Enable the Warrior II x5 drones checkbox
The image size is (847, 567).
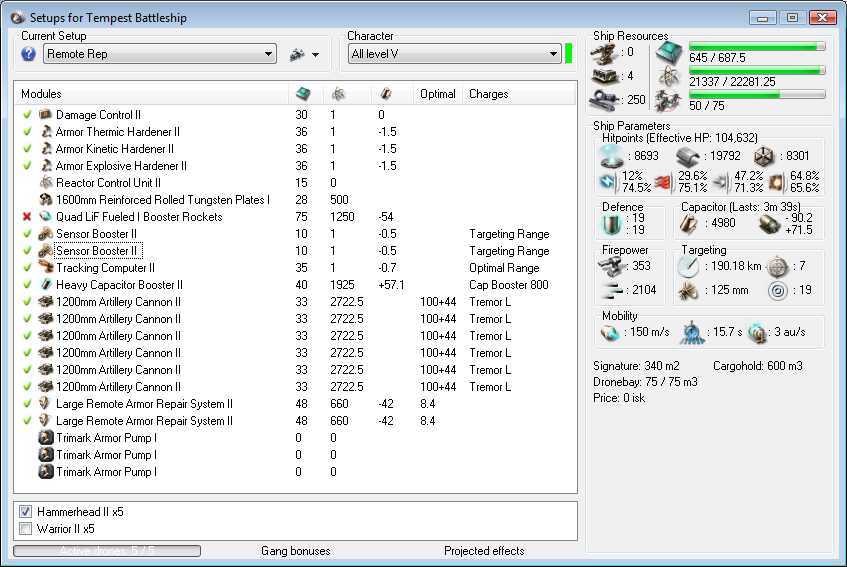26,529
